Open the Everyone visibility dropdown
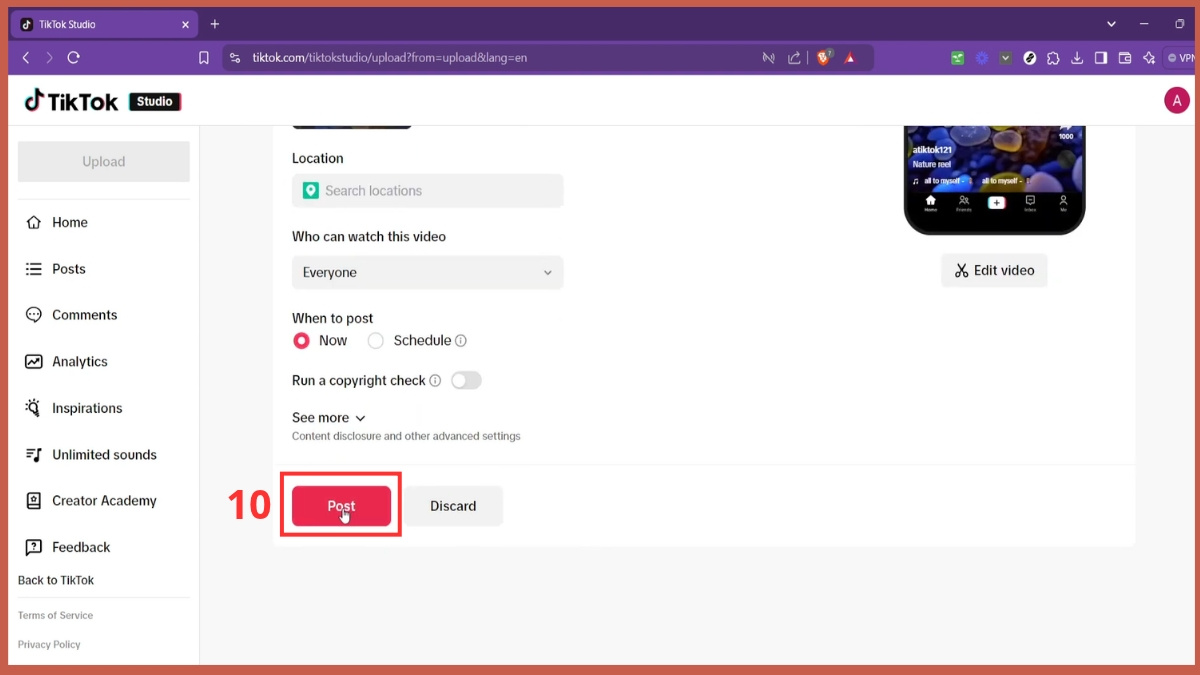The height and width of the screenshot is (675, 1200). 428,273
